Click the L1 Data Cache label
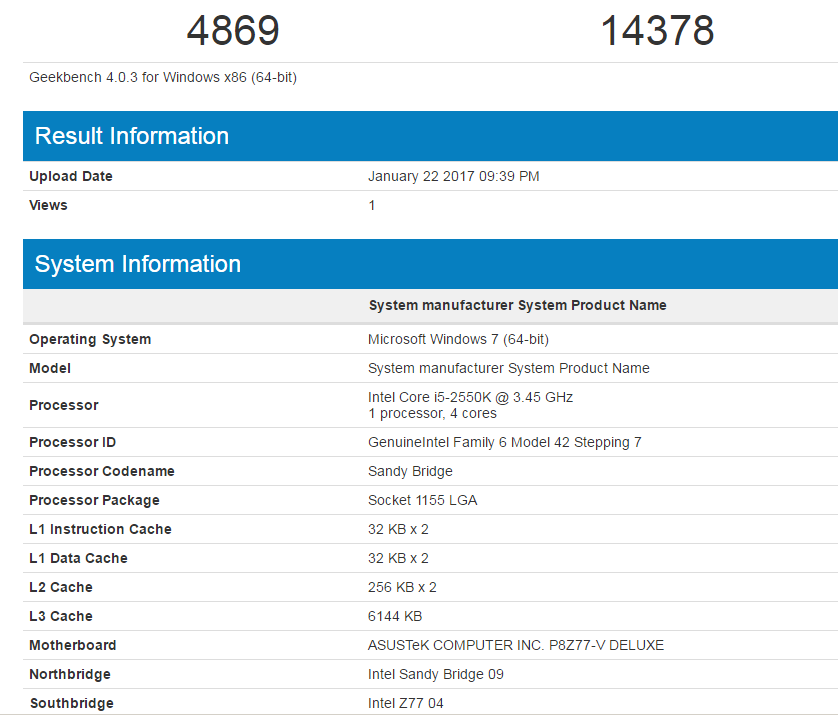The image size is (838, 716). click(x=79, y=558)
